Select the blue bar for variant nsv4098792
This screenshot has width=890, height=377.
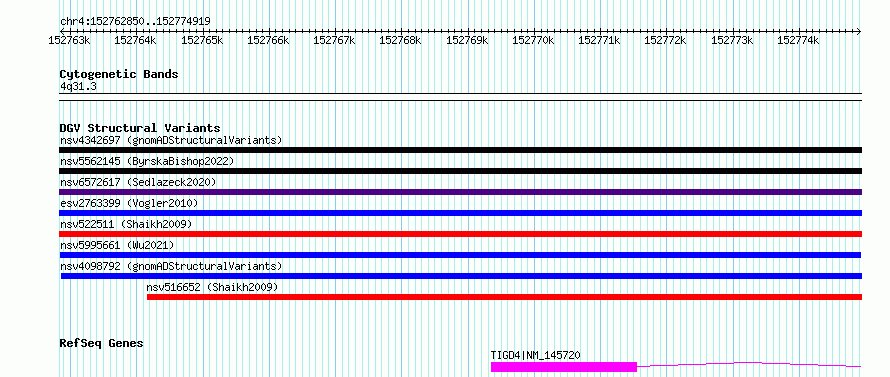[461, 276]
